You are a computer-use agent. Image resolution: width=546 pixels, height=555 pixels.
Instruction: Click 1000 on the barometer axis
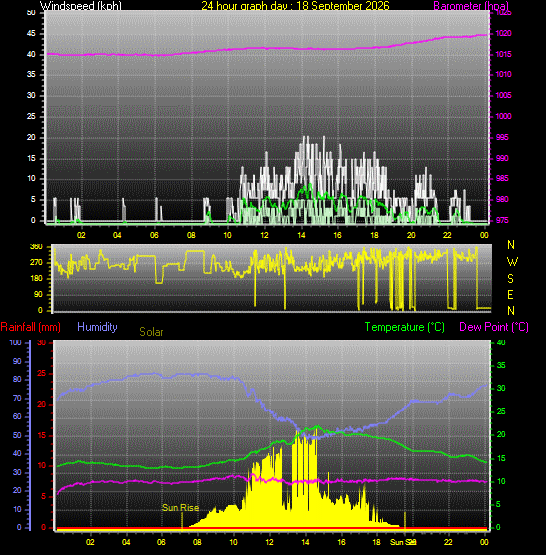(503, 116)
